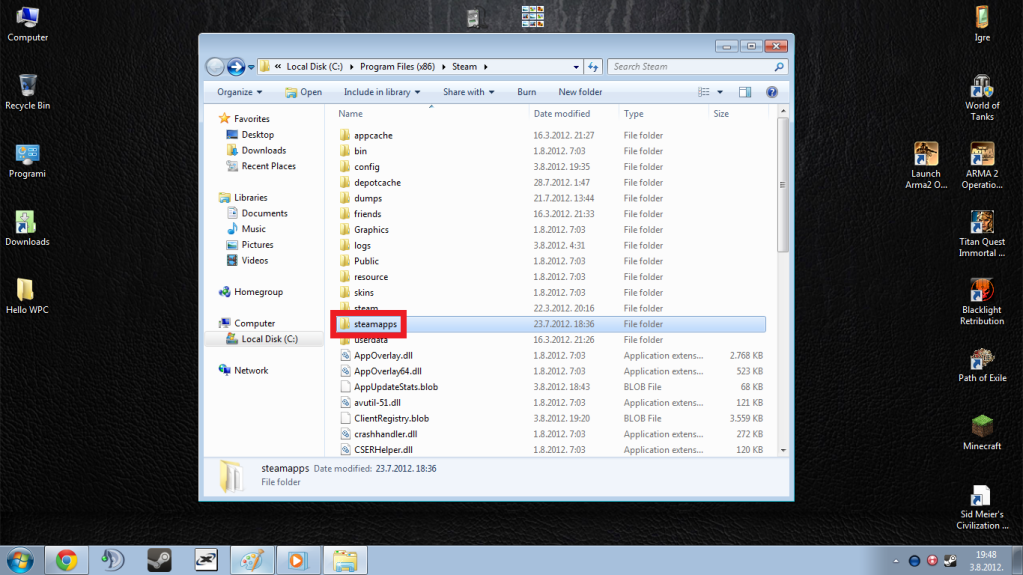
Task: Launch World of Tanks desktop shortcut
Action: (x=982, y=98)
